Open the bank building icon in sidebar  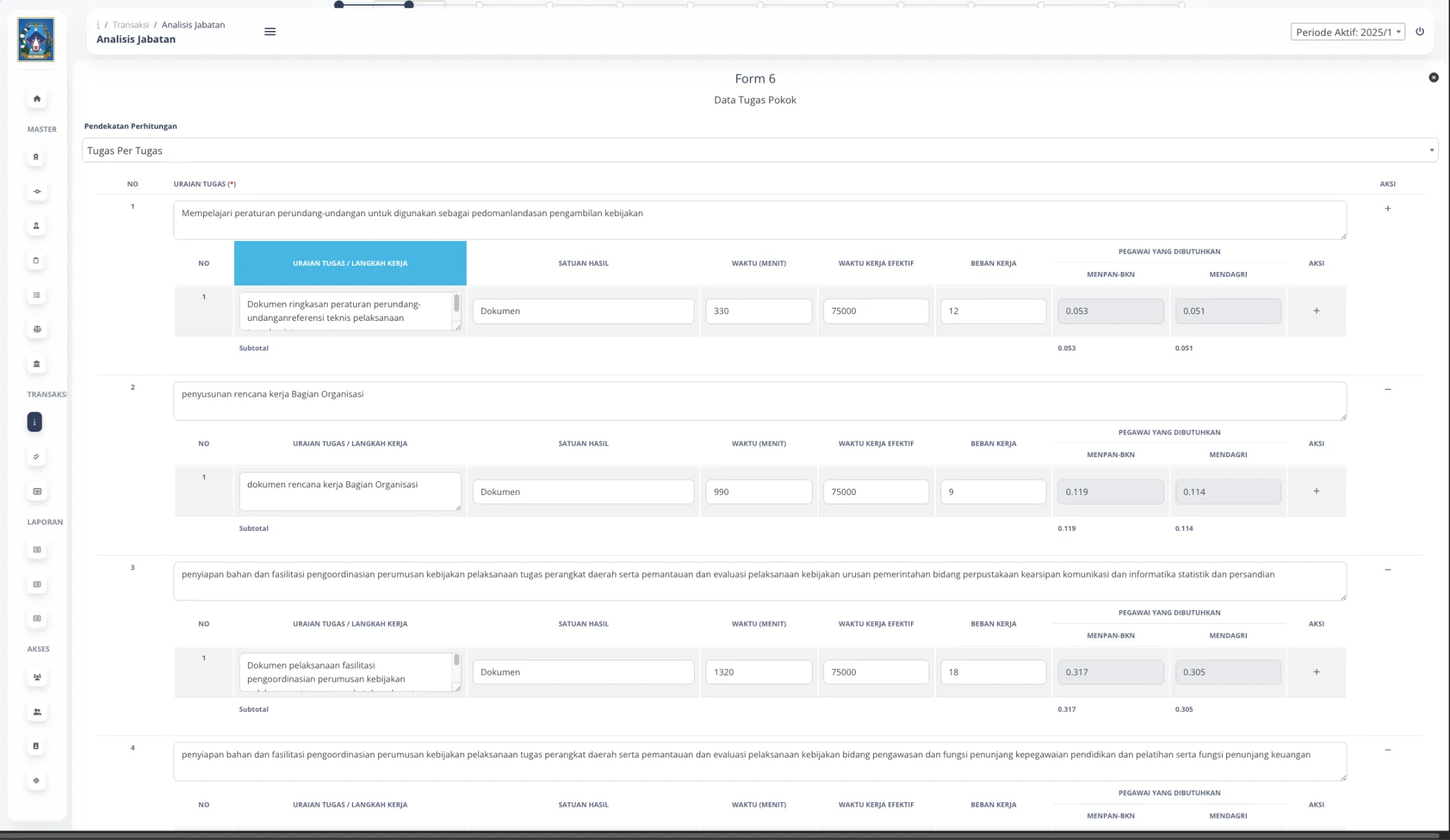click(x=37, y=364)
